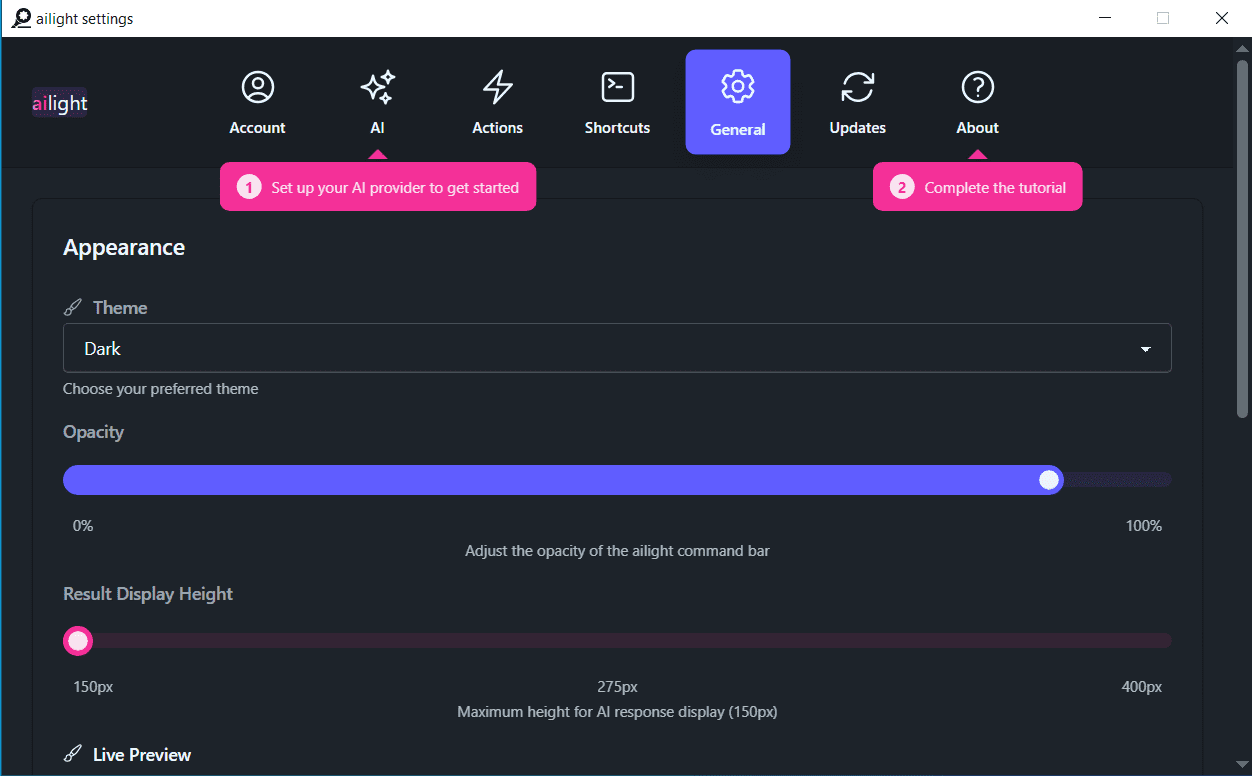Viewport: 1252px width, 776px height.
Task: Click the Opacity slider handle
Action: coord(1049,480)
